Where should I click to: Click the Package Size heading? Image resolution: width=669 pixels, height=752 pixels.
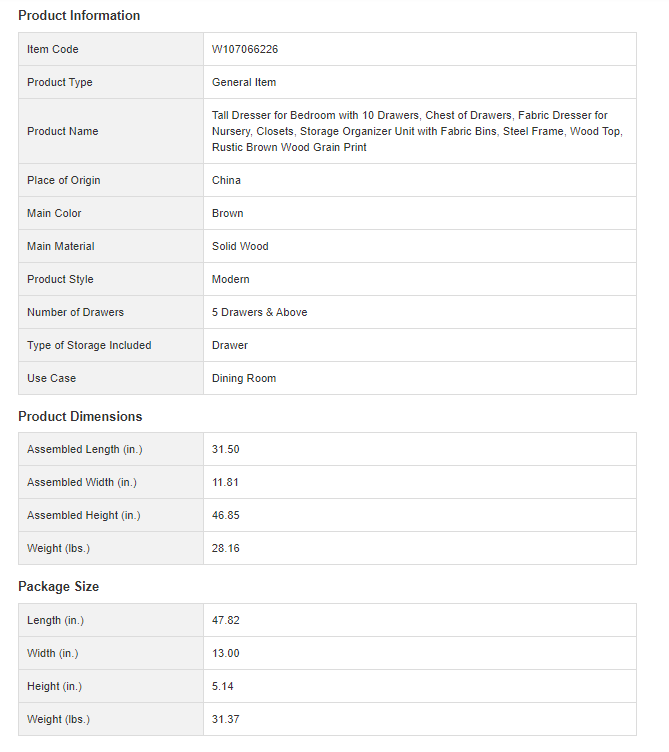coord(58,586)
